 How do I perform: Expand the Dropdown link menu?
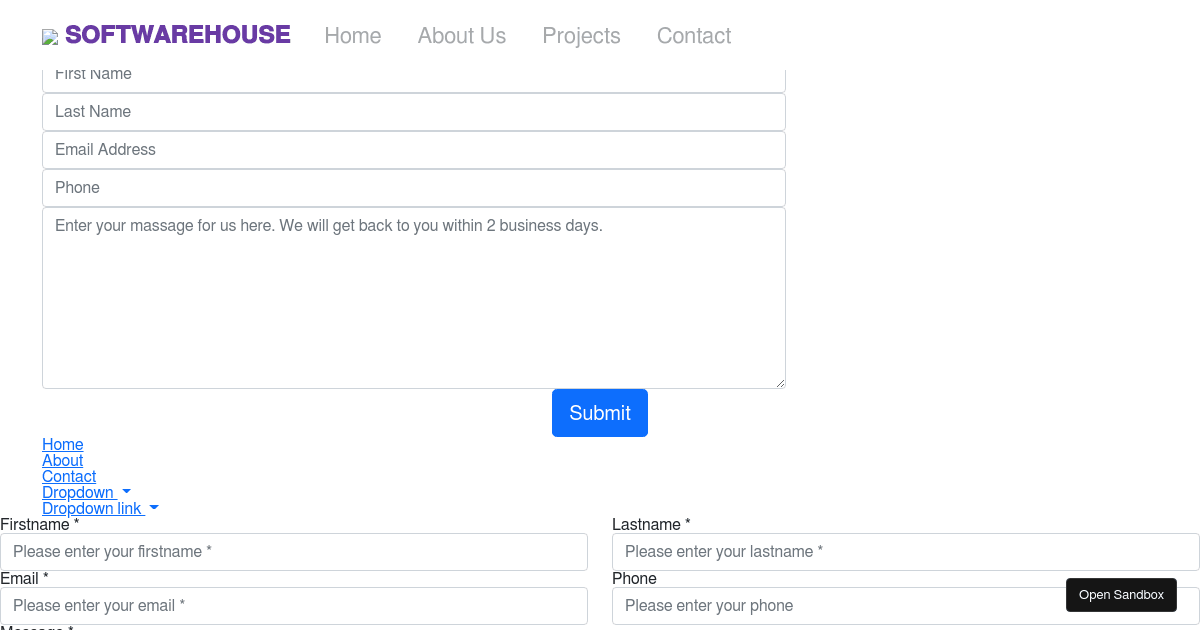pos(153,508)
